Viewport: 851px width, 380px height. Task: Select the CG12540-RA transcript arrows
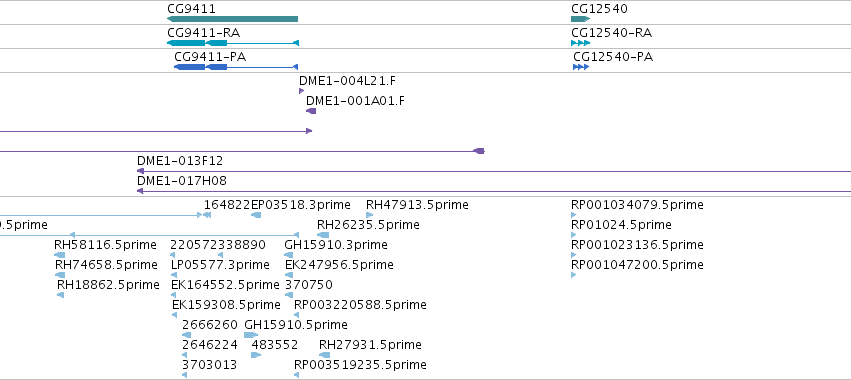(580, 43)
